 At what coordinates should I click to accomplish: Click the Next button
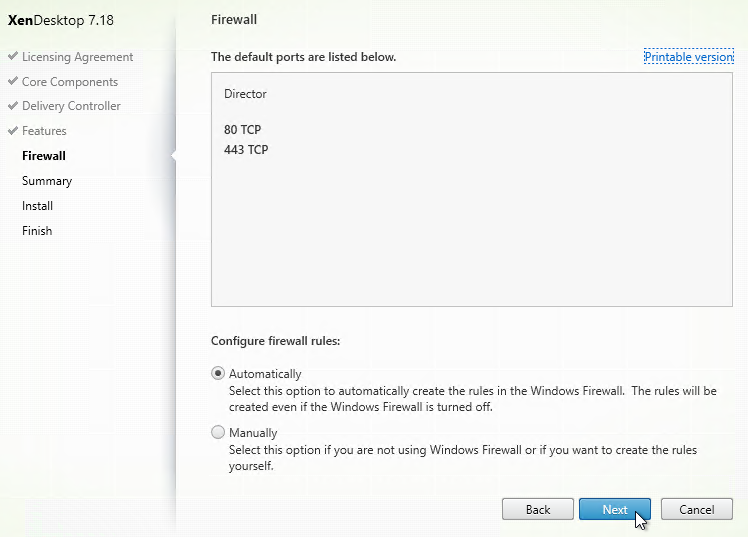(615, 509)
